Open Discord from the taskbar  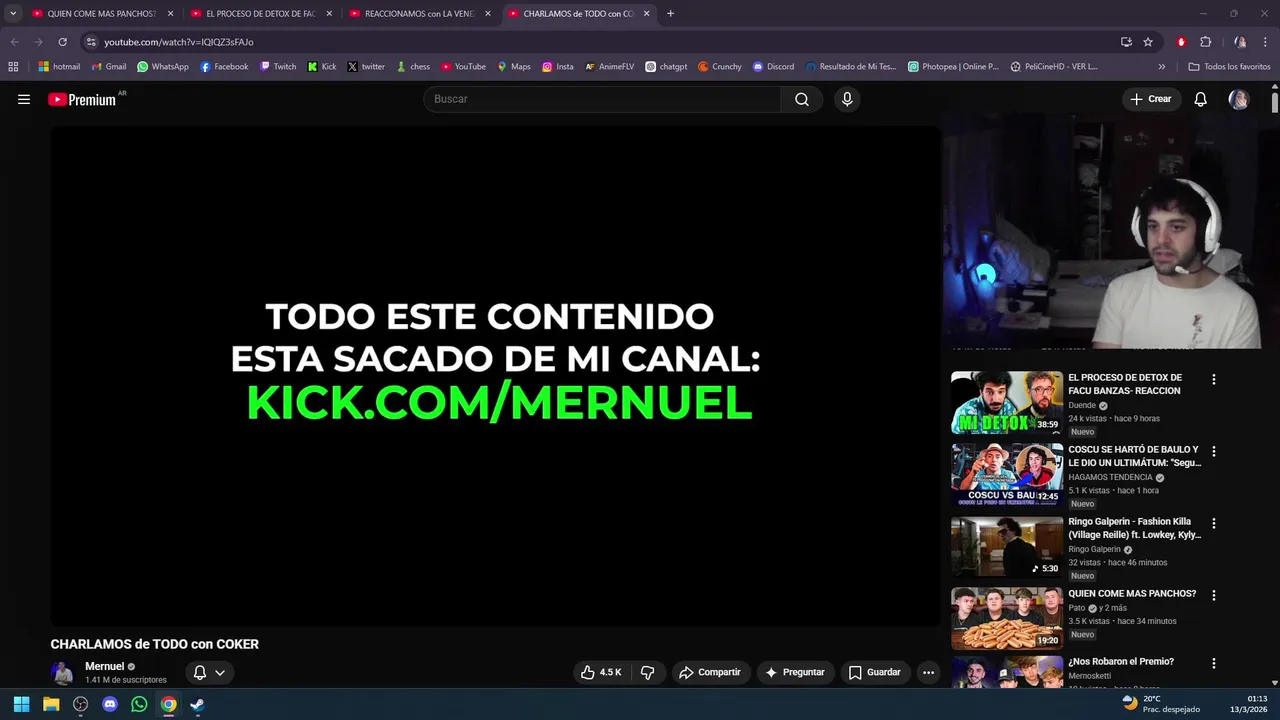110,704
